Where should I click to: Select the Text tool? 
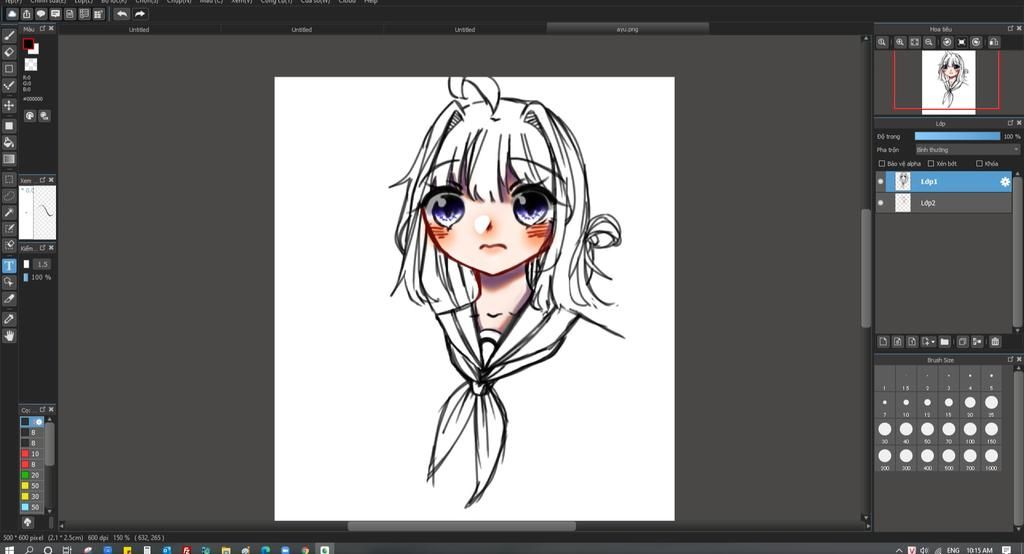tap(9, 265)
